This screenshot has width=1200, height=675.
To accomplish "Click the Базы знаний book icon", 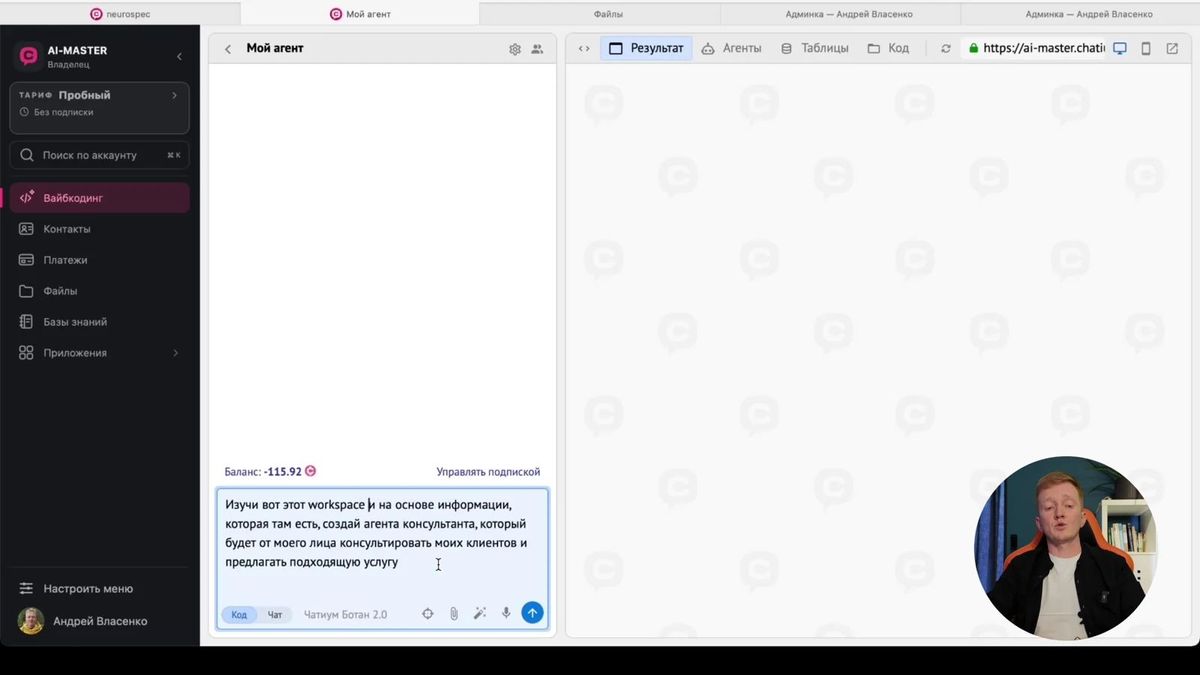I will 26,322.
